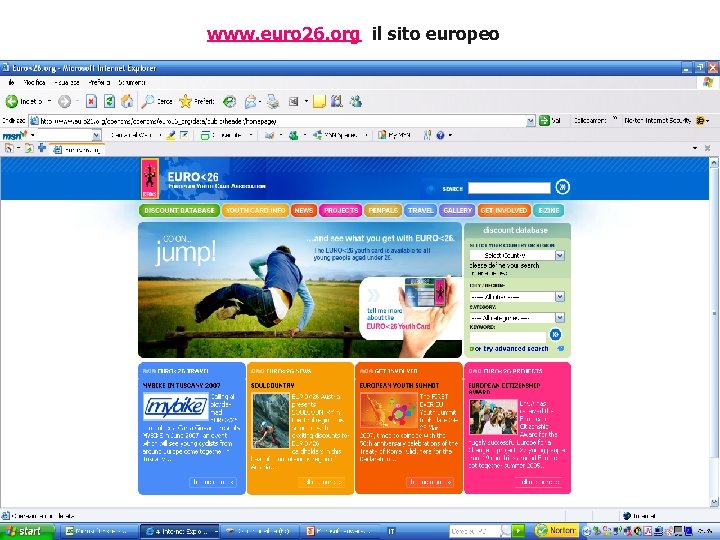Go to the Home page icon
Viewport: 720px width, 540px height.
point(127,101)
